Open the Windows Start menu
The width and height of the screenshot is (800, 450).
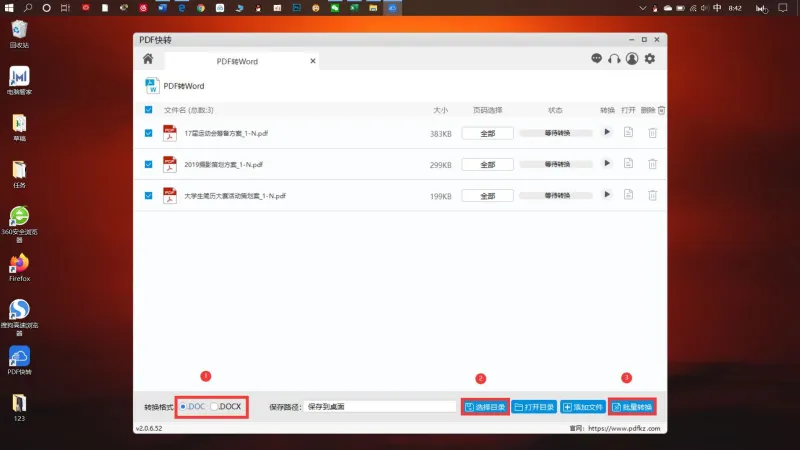(9, 8)
